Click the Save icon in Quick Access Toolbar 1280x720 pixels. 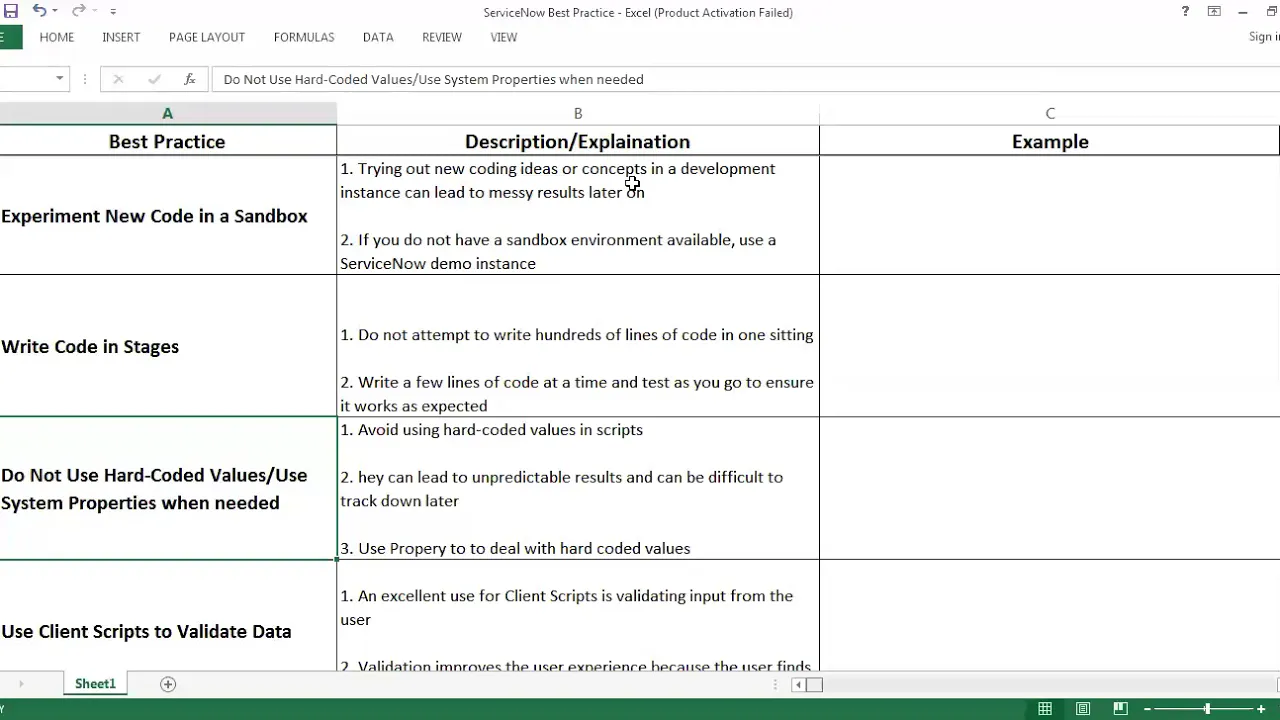11,11
